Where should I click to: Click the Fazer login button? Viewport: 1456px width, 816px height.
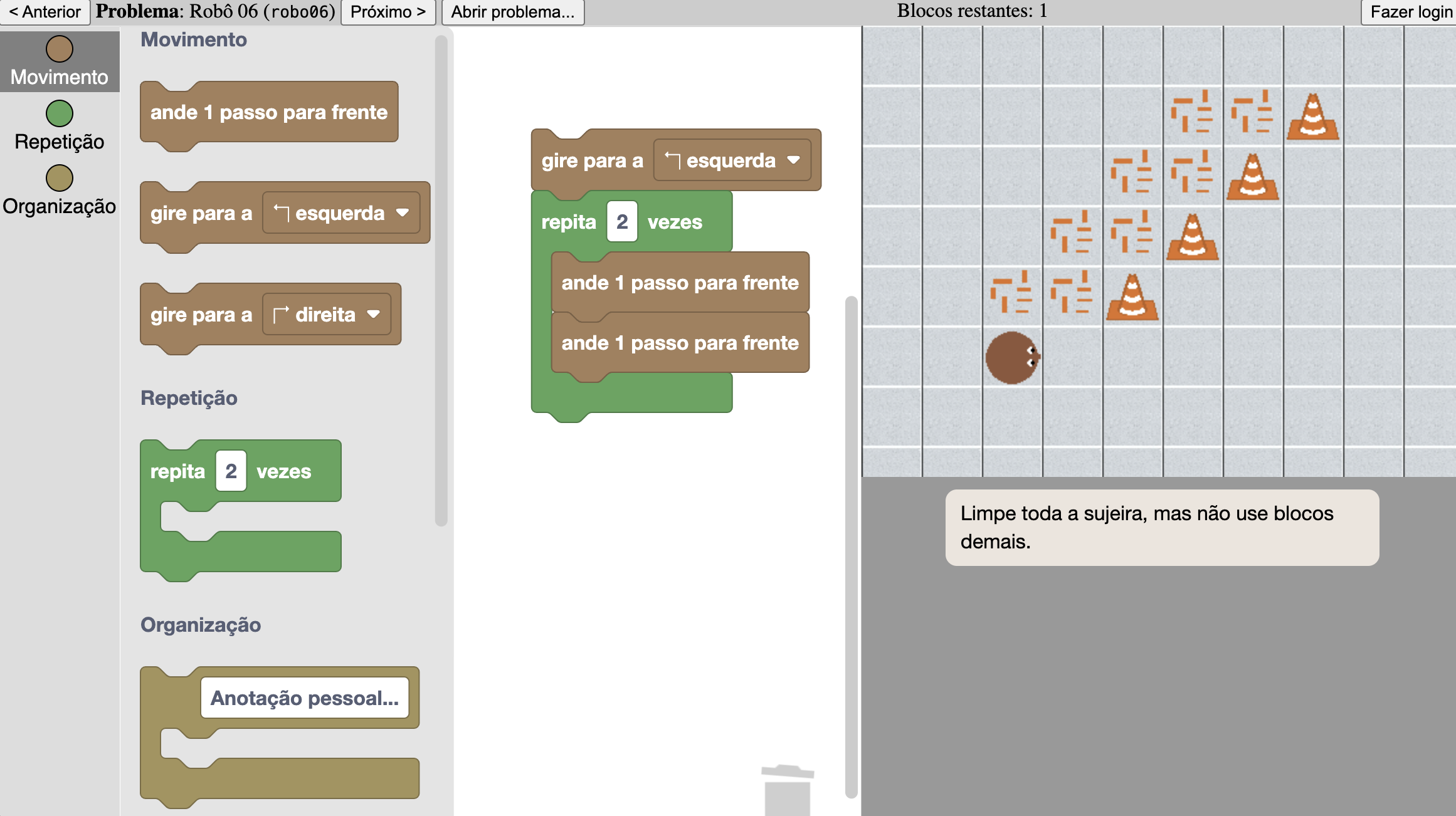pos(1410,12)
